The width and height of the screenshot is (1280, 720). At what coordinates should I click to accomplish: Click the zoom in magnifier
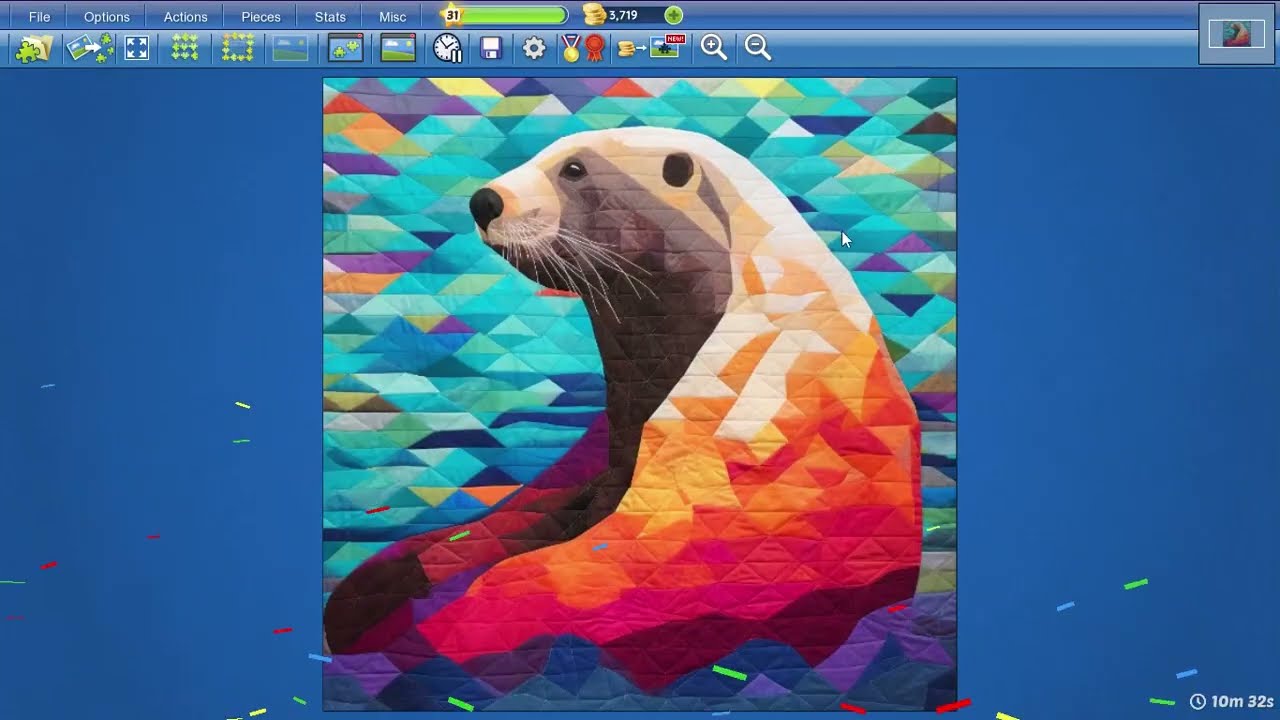[713, 47]
